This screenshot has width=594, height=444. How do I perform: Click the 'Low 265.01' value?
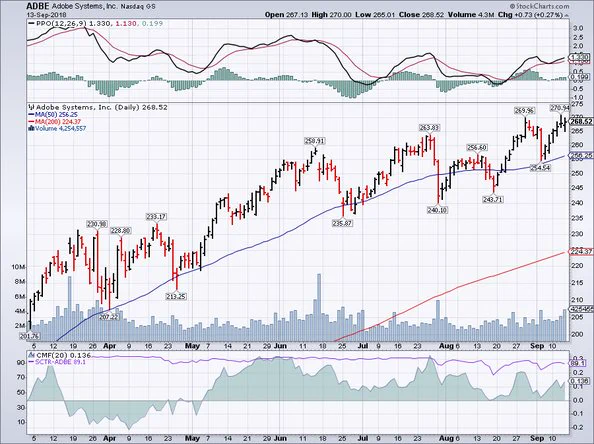point(375,15)
